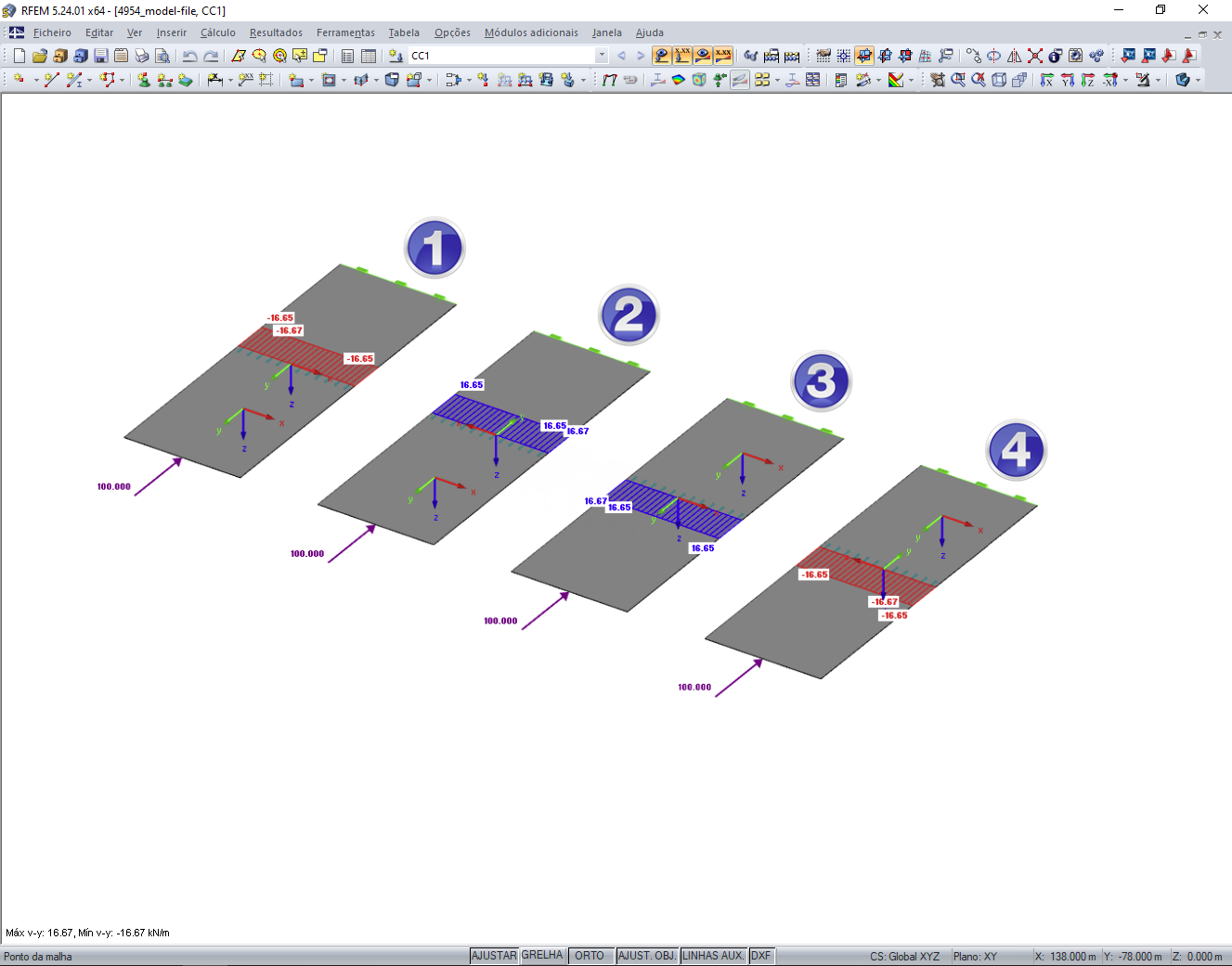Go to previous load case with left arrow
1232x966 pixels.
coord(621,56)
